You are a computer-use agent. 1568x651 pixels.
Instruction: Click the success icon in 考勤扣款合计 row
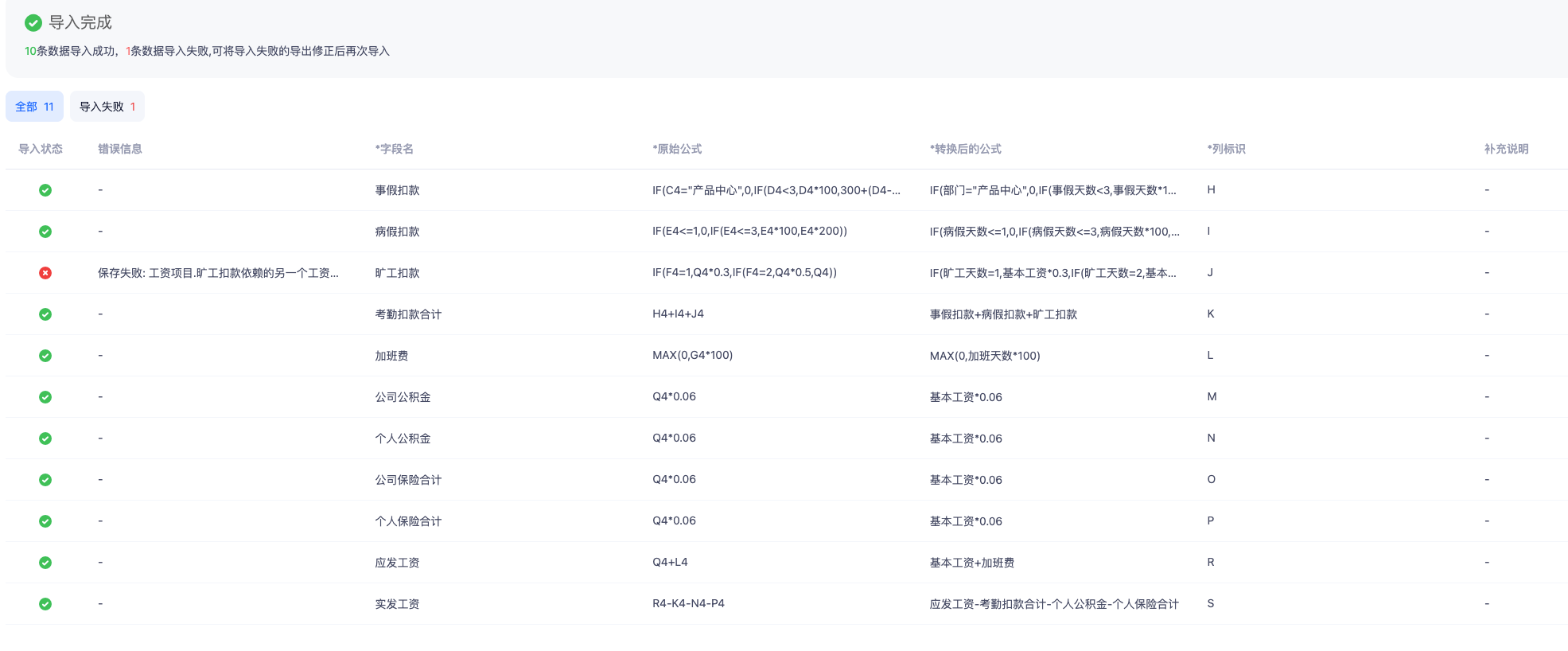point(45,314)
